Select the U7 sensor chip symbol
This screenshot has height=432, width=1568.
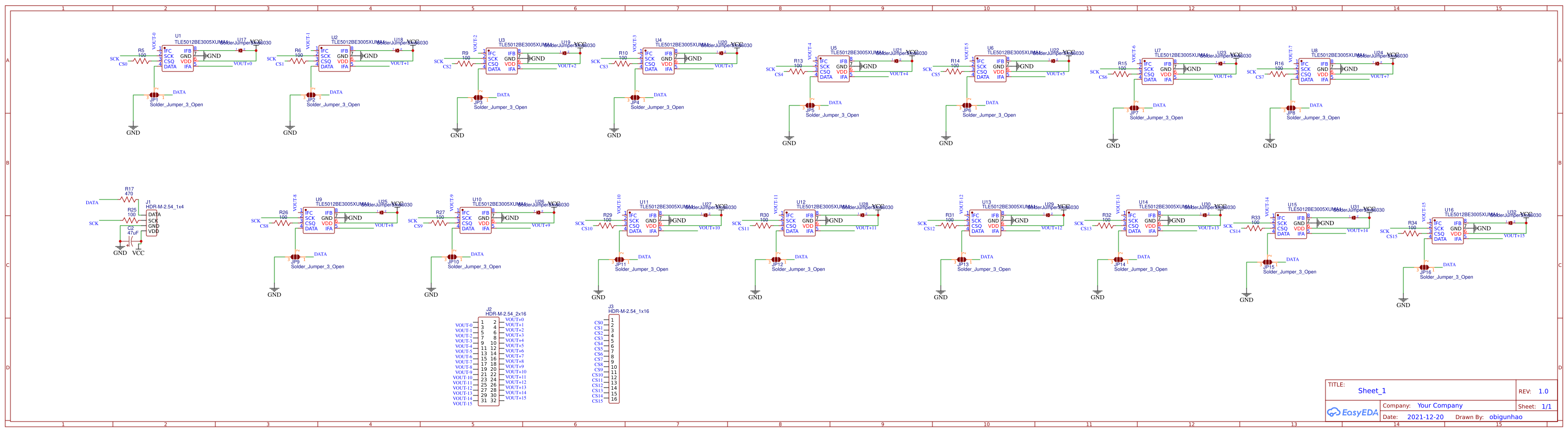coord(1157,71)
